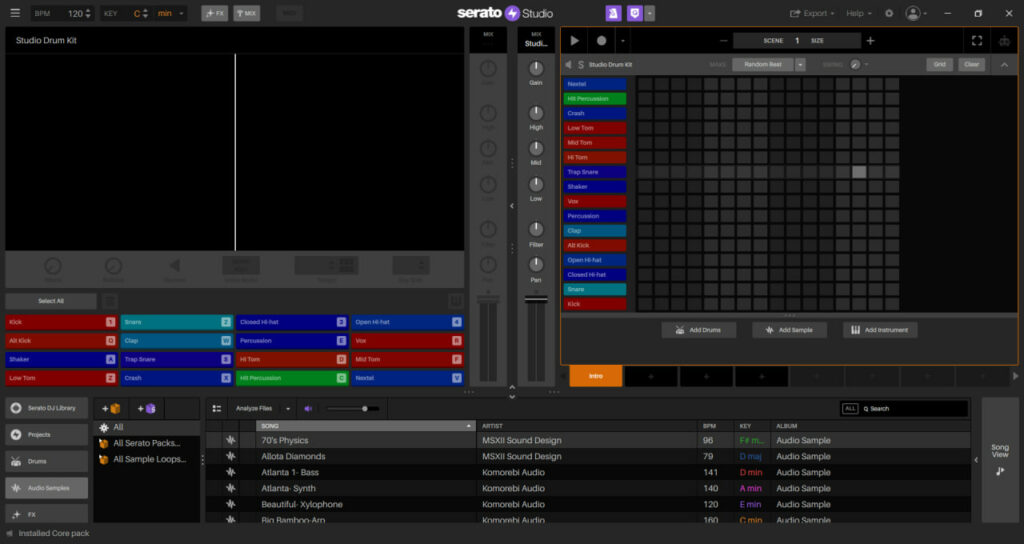Viewport: 1024px width, 544px height.
Task: Open the settings gear icon
Action: pyautogui.click(x=889, y=13)
